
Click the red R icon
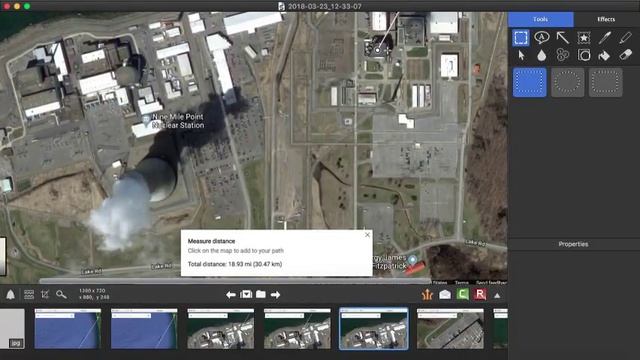(480, 294)
